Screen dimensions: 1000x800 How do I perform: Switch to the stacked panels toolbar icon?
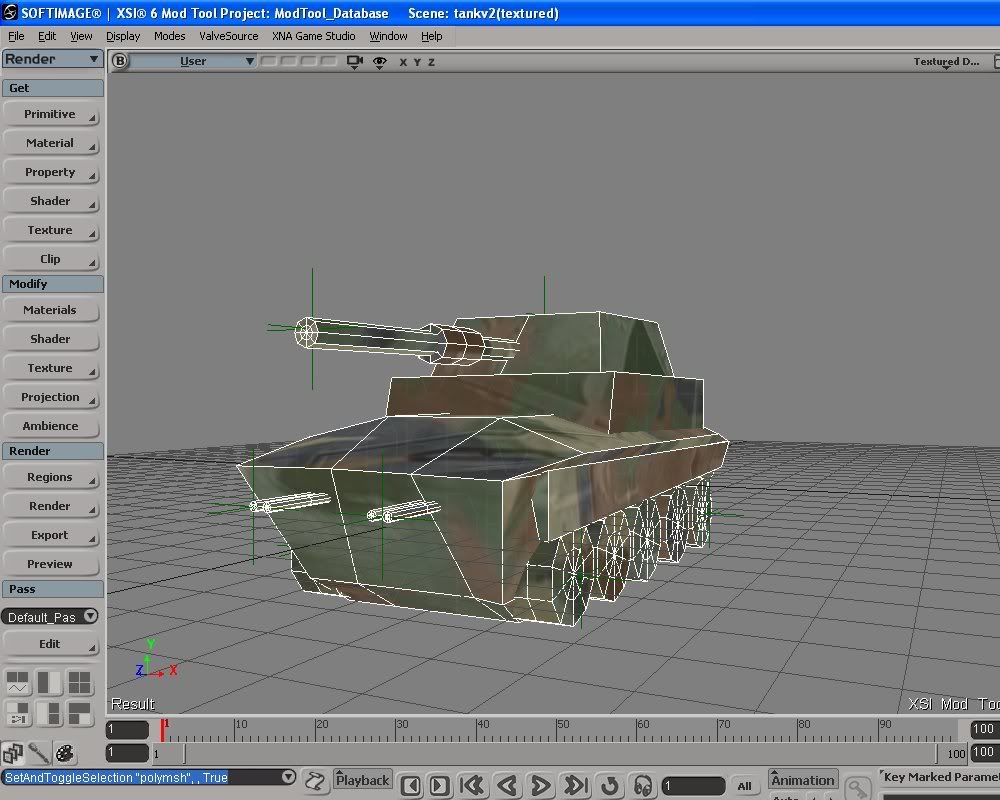pos(13,753)
